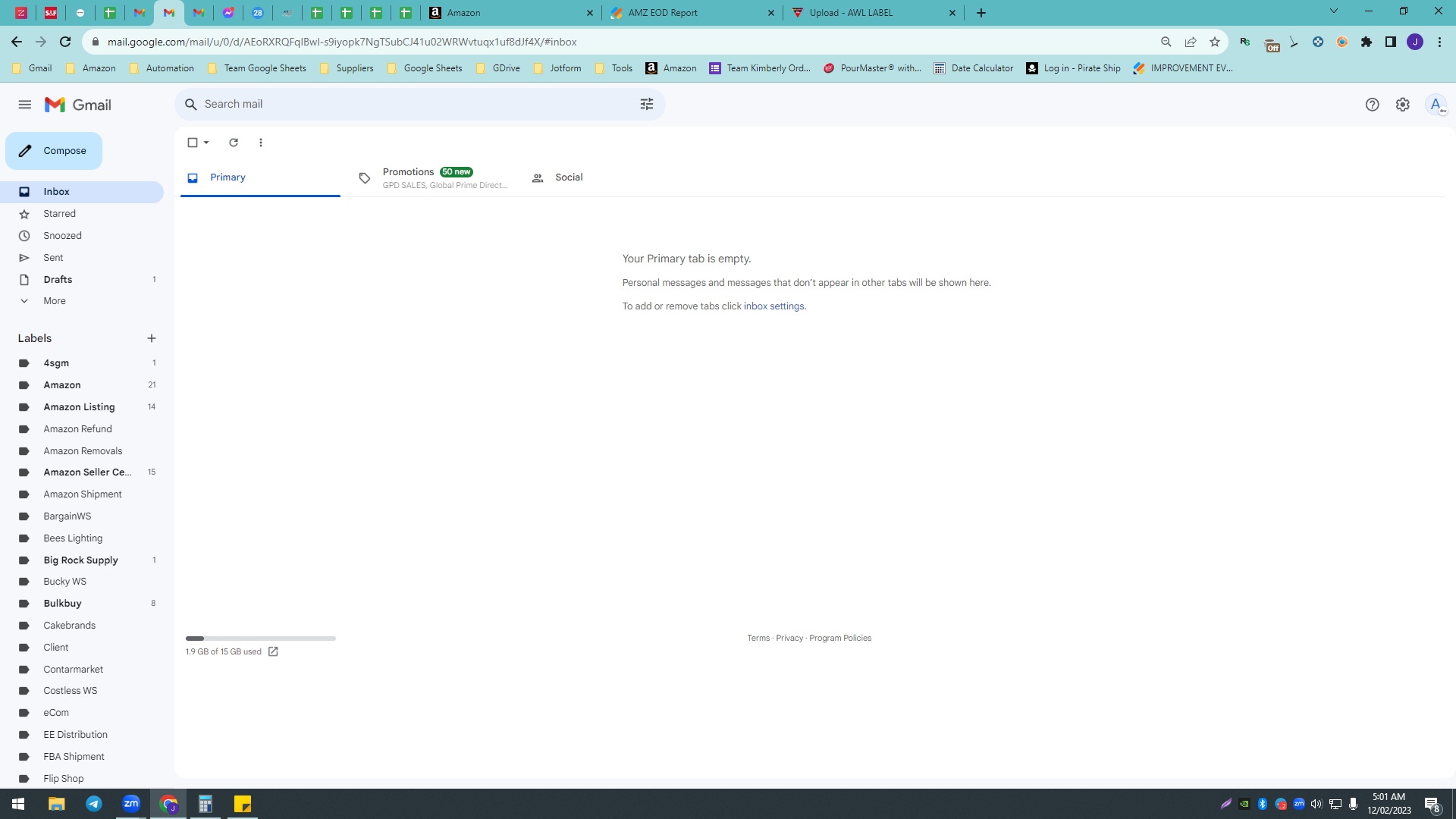
Task: Open the FBA Shipment label
Action: (82, 757)
